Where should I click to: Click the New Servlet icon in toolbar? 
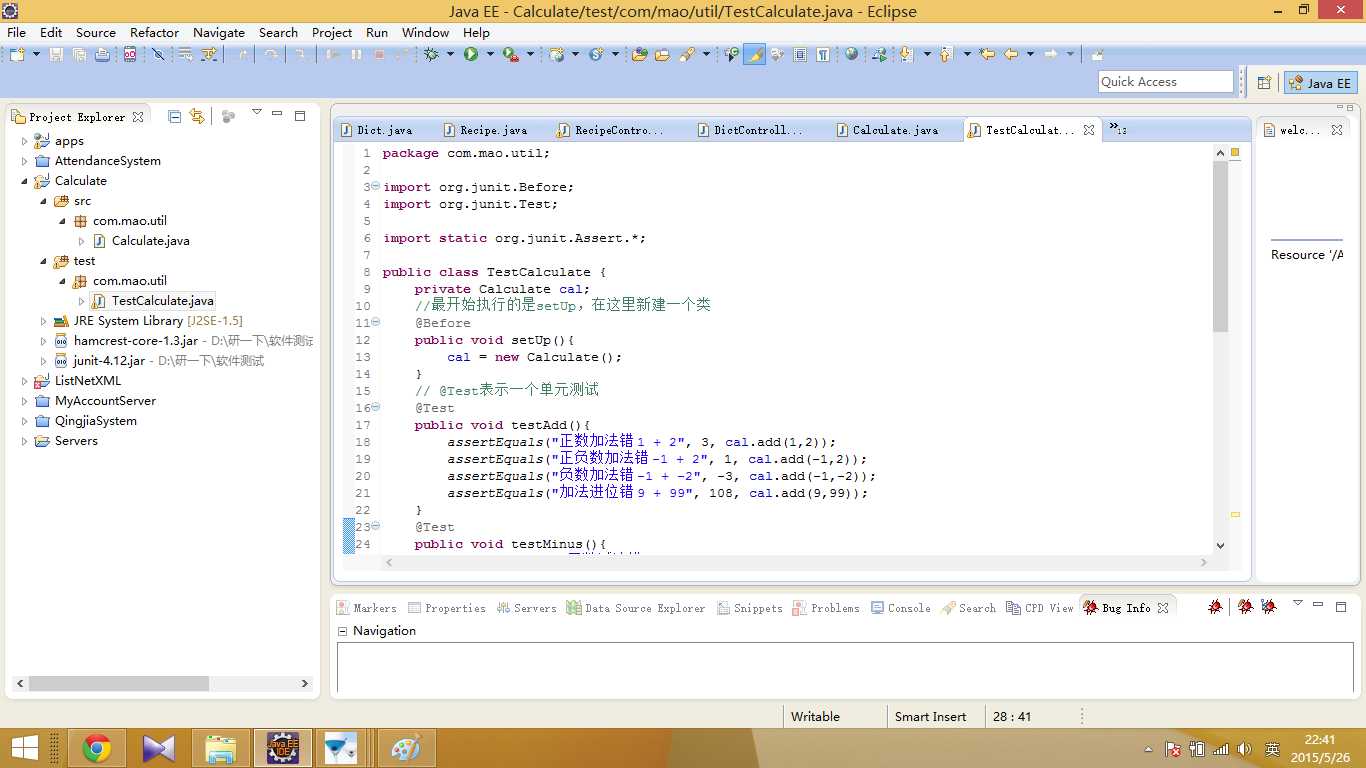point(596,55)
